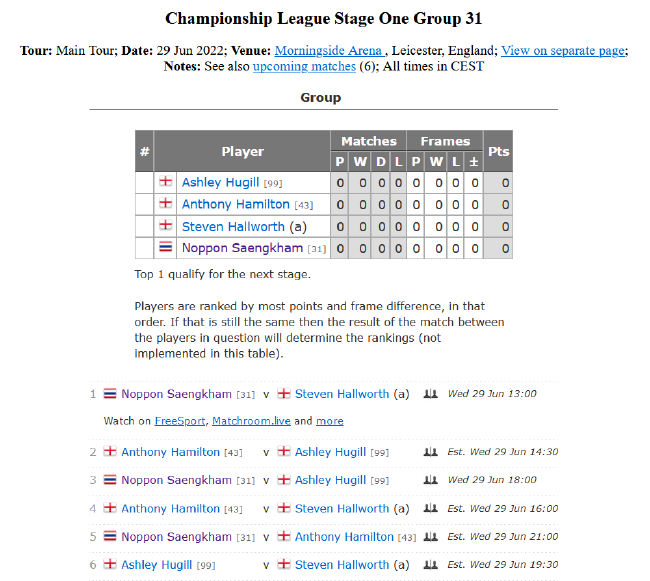Viewport: 650px width, 581px height.
Task: Open Ashley Hugill in the group table
Action: [x=220, y=182]
